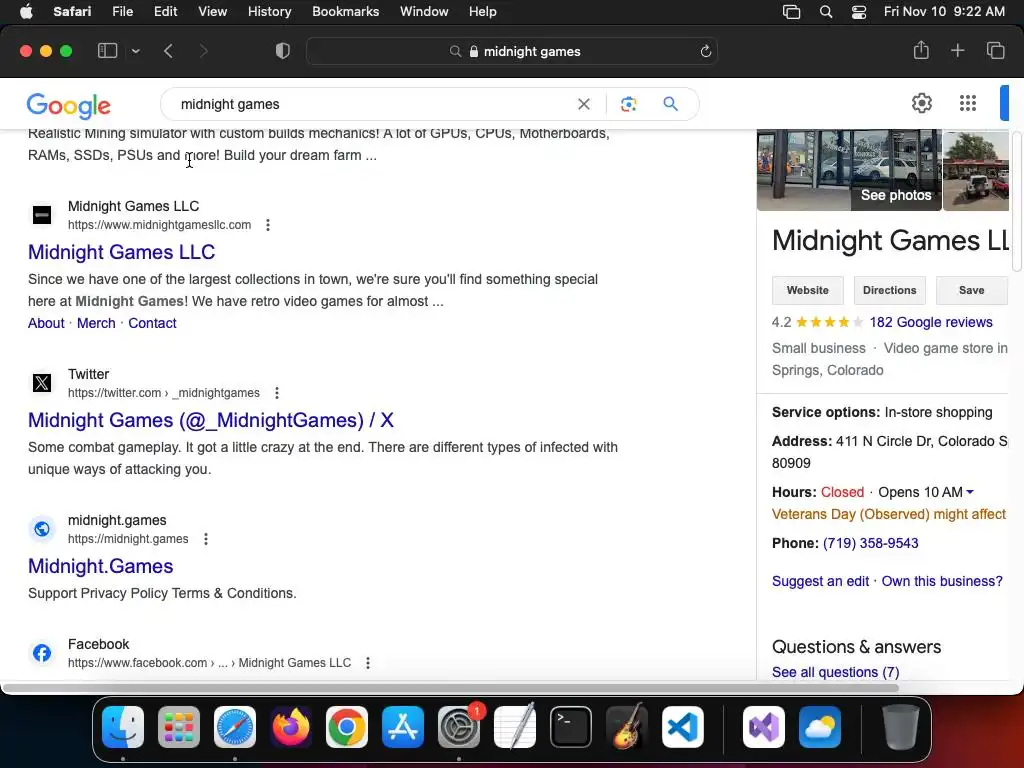The height and width of the screenshot is (768, 1024).
Task: Open Launchpad from the Dock
Action: click(x=179, y=727)
